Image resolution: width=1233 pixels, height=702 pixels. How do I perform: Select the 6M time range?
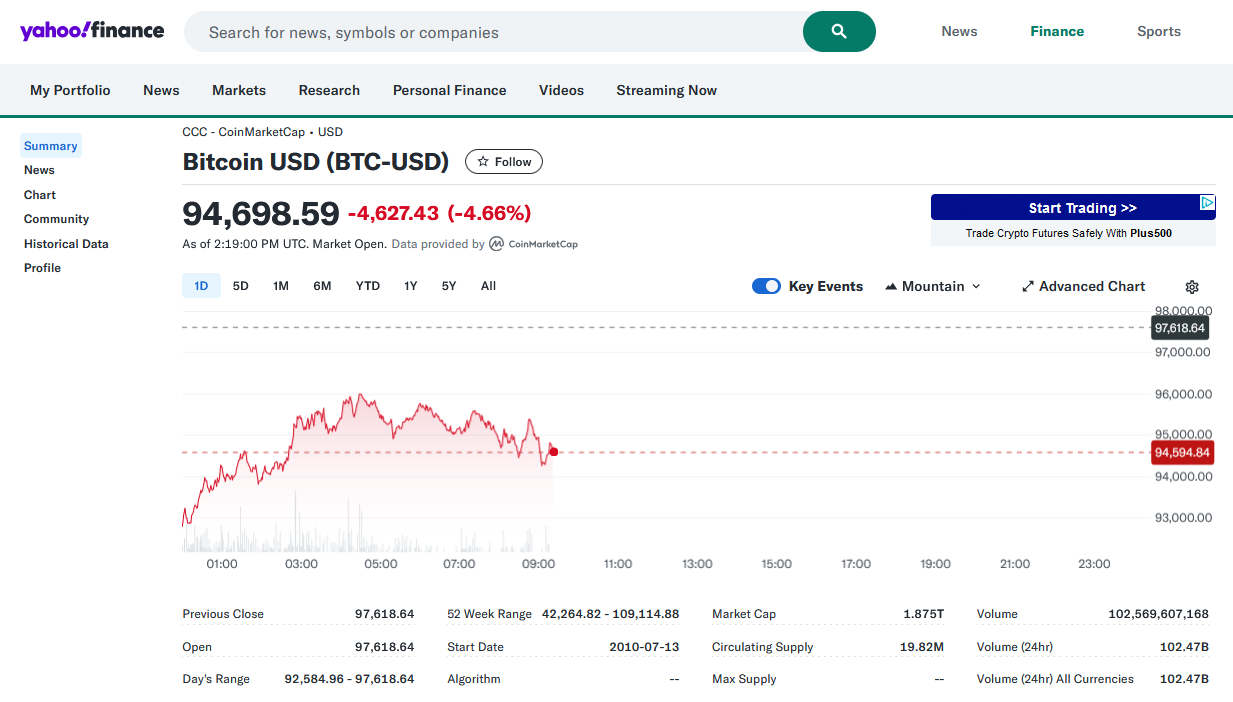322,286
